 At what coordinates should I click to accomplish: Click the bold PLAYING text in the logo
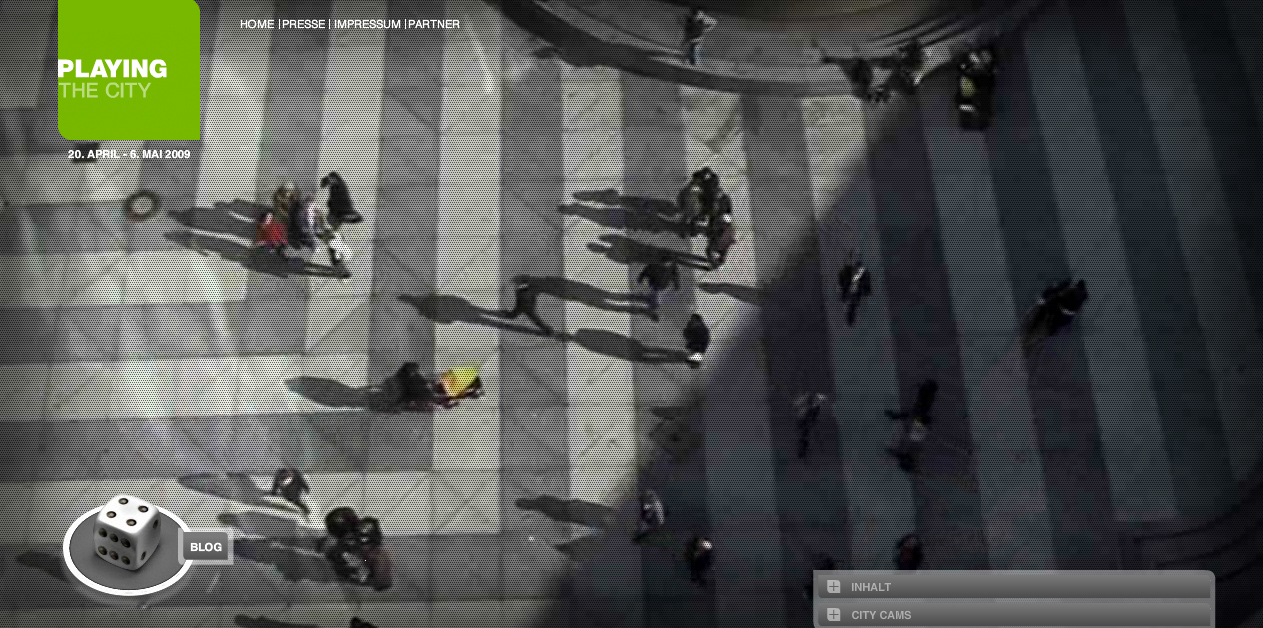tap(112, 69)
